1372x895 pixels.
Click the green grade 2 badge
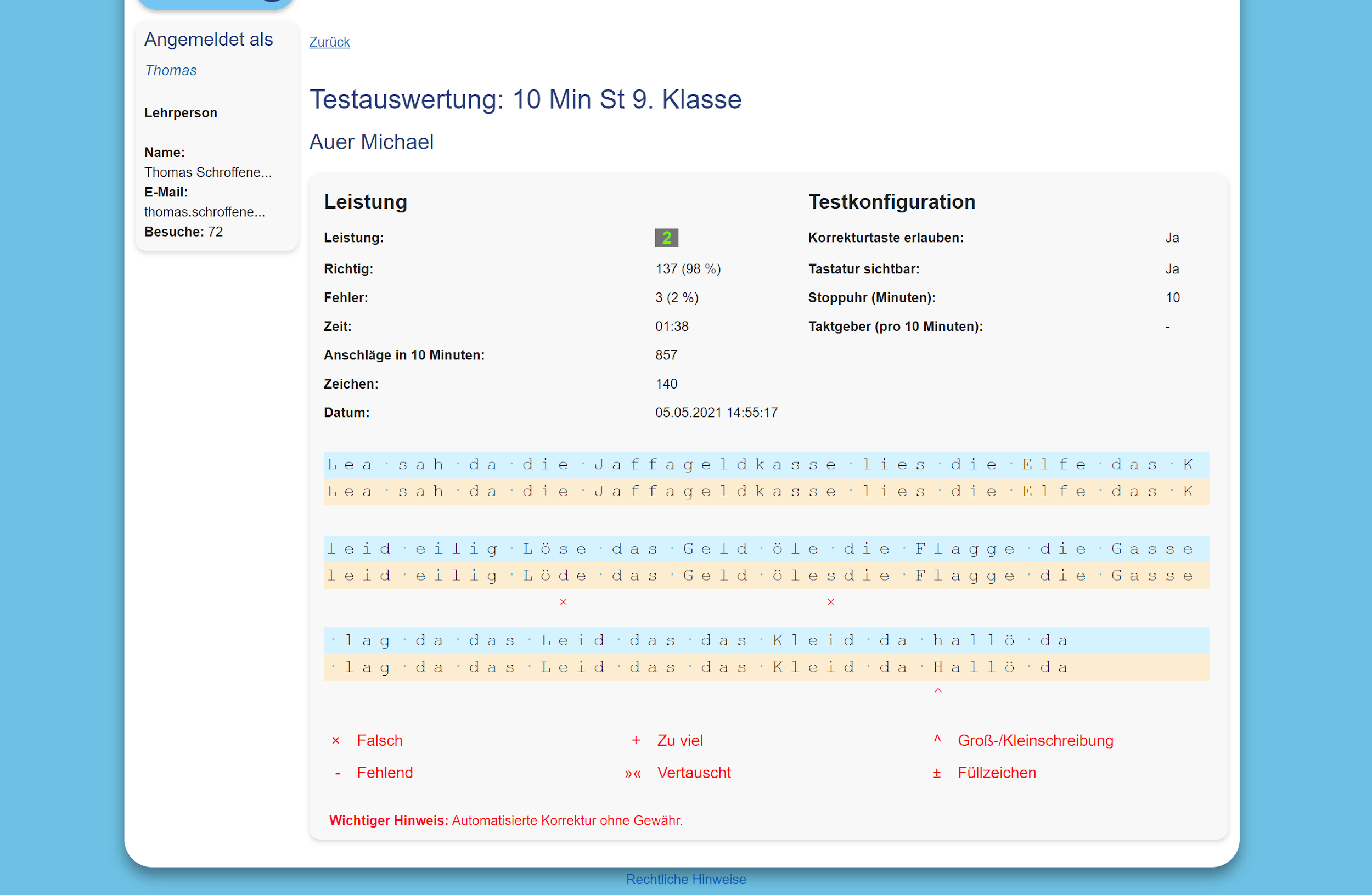coord(666,238)
